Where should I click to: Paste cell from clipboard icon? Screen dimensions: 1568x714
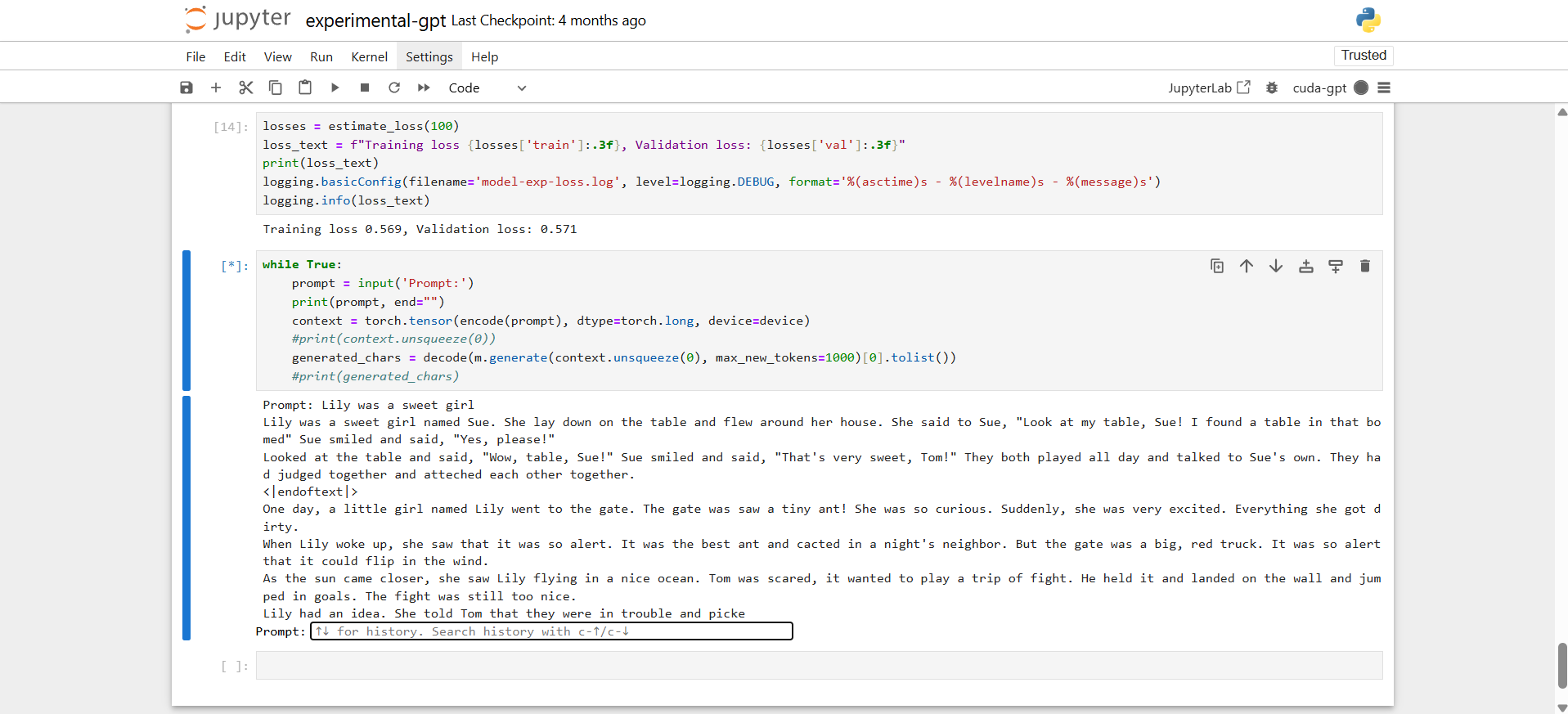305,88
